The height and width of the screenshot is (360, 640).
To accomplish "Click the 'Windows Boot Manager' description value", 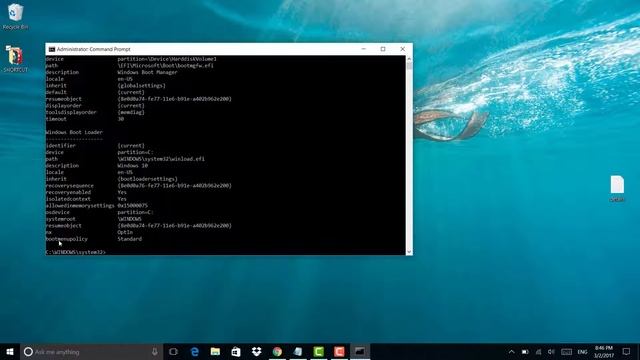I will click(x=147, y=72).
